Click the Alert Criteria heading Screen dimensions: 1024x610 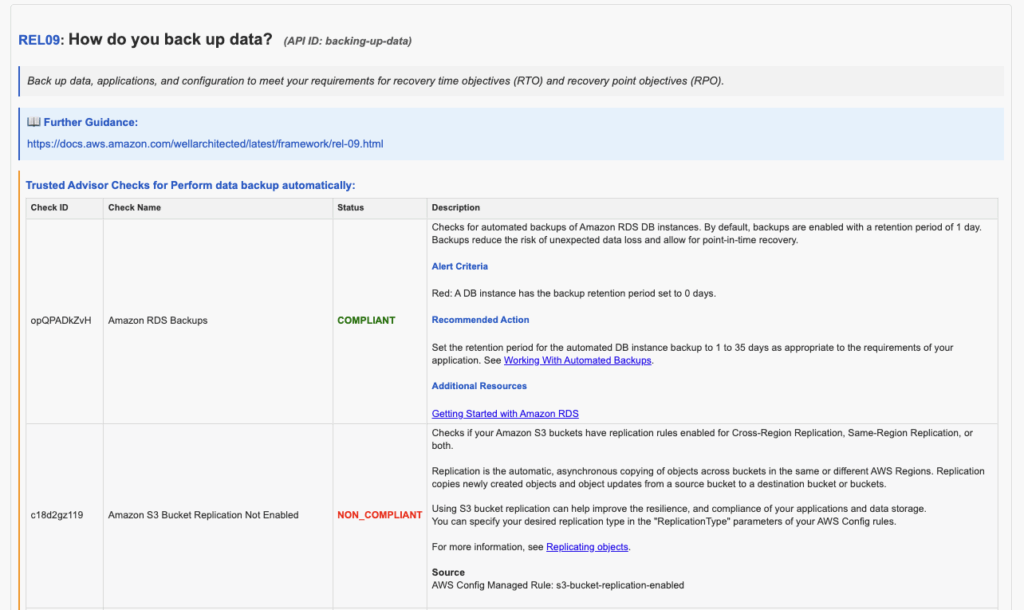(x=460, y=266)
